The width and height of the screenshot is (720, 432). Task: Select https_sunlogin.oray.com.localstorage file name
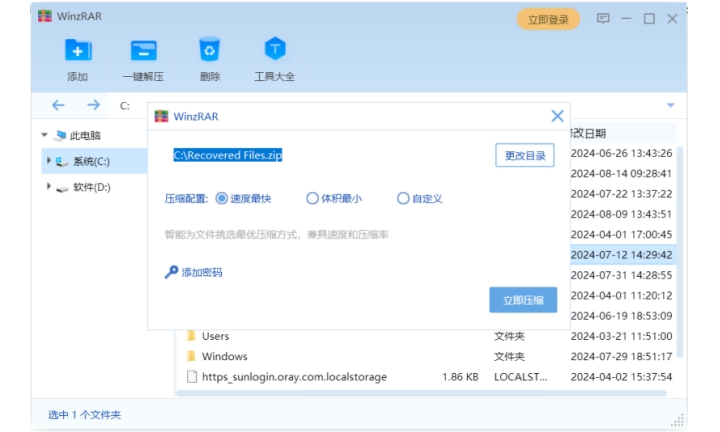[x=294, y=377]
